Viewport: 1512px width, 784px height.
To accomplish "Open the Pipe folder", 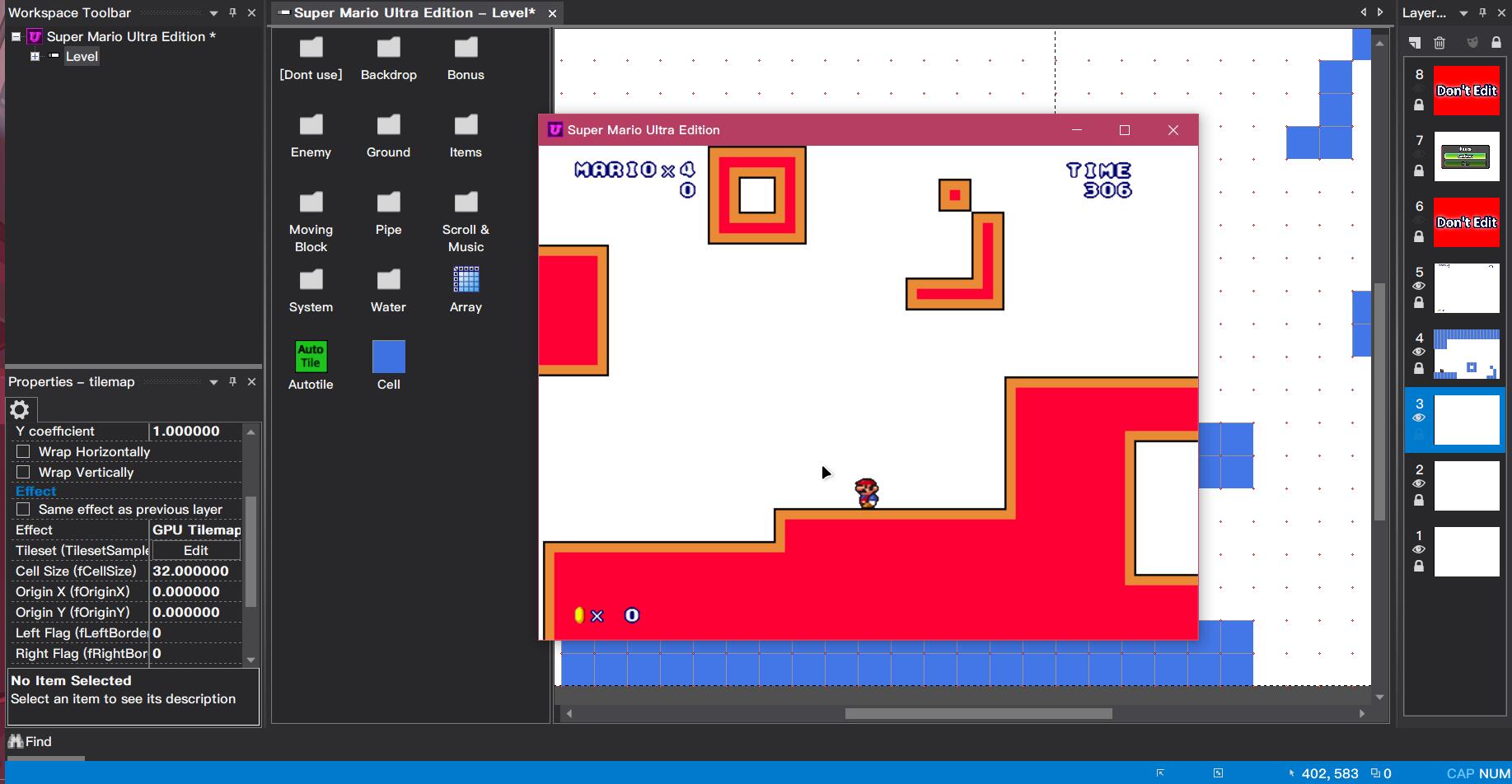I will (x=388, y=203).
